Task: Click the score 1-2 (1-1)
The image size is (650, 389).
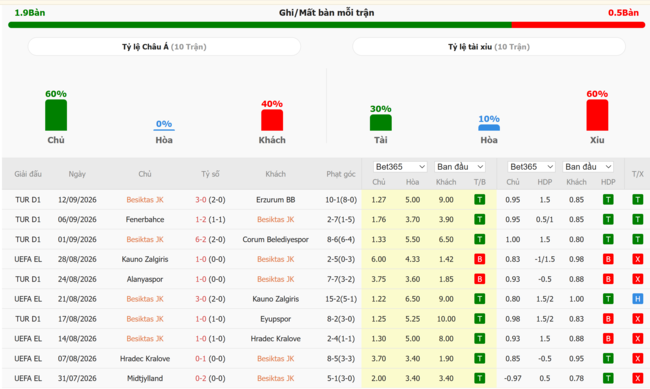Action: coord(210,219)
